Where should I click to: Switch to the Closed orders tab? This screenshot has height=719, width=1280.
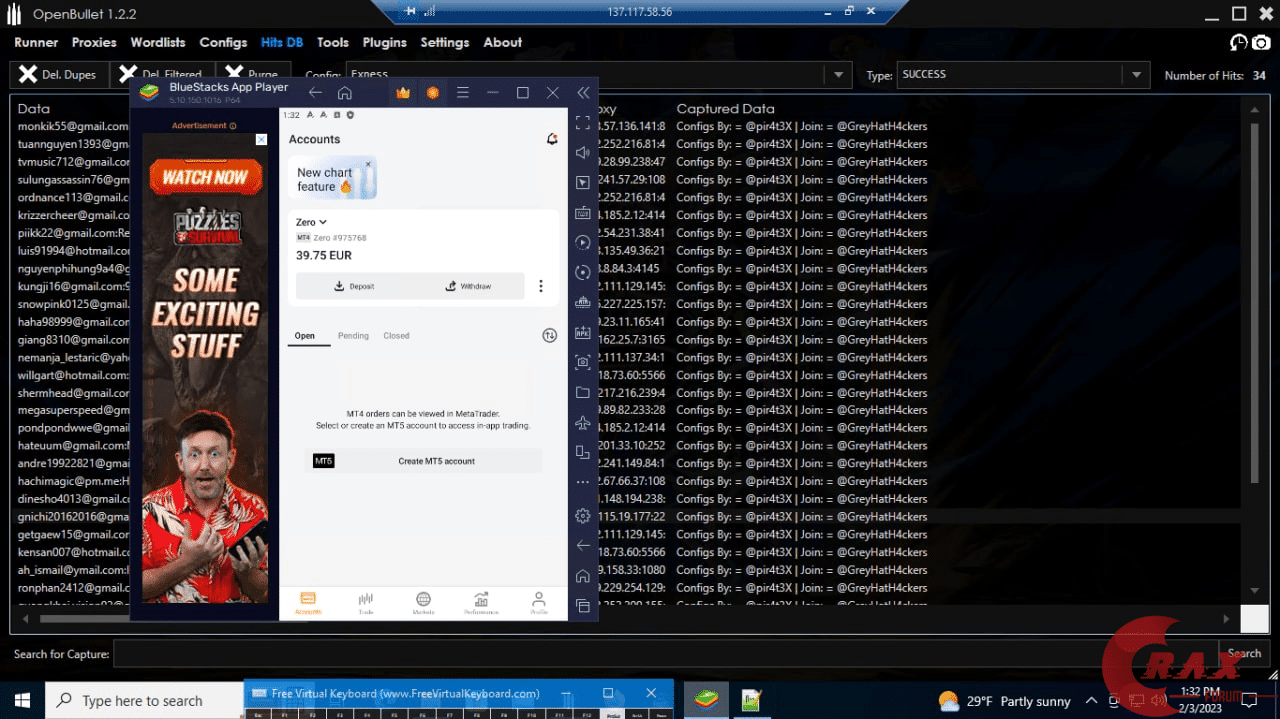(x=396, y=336)
